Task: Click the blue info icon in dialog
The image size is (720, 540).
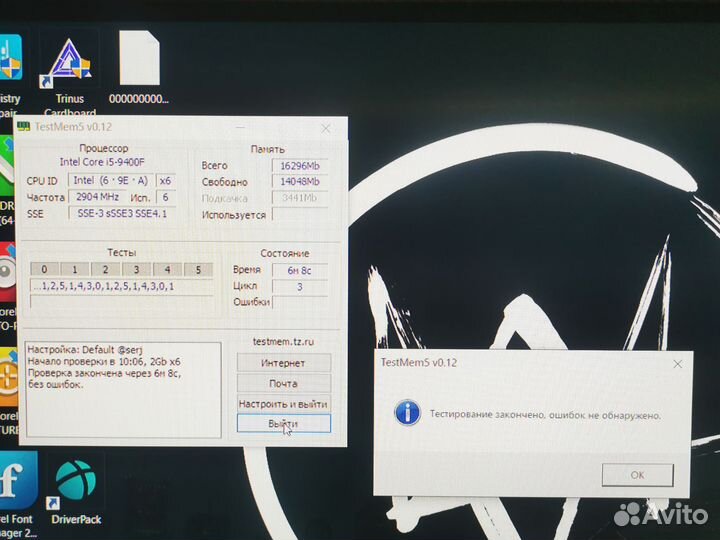Action: [x=407, y=412]
